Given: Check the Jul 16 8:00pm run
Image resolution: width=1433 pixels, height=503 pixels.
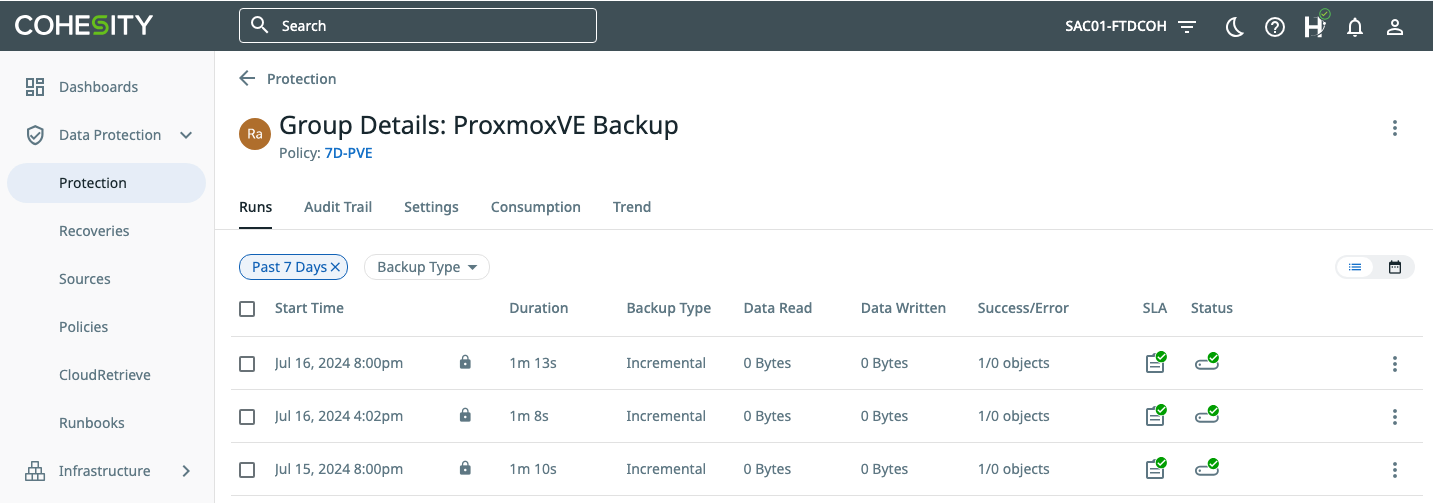Looking at the screenshot, I should (x=247, y=364).
